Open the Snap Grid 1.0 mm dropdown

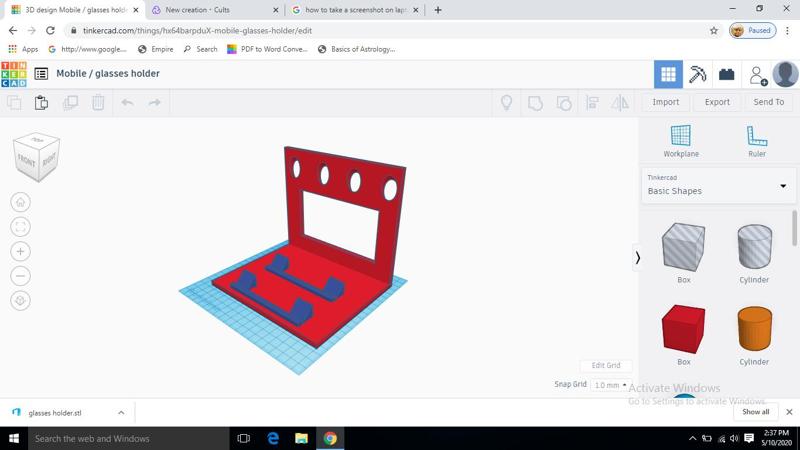pos(610,385)
